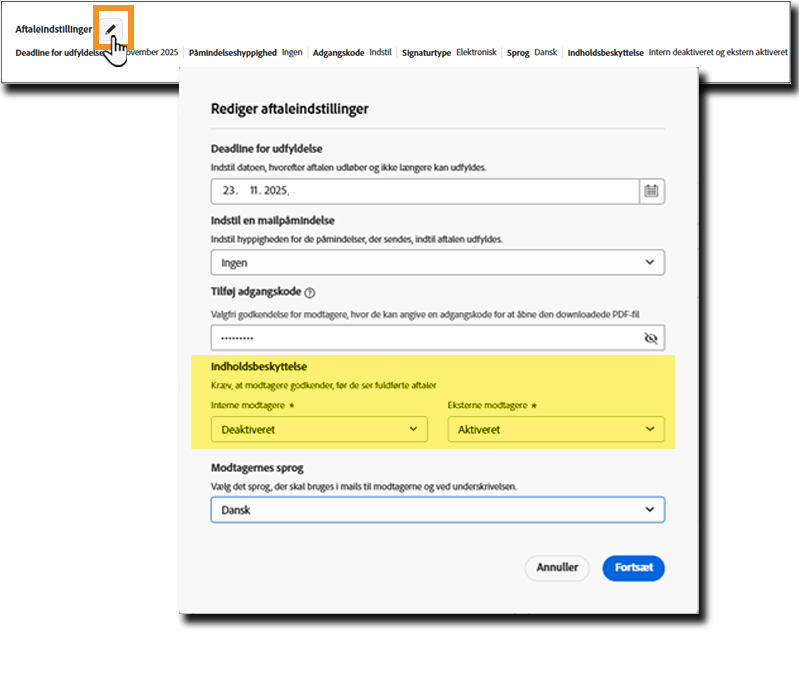The height and width of the screenshot is (676, 799).
Task: Click the deadline date input field
Action: [425, 191]
